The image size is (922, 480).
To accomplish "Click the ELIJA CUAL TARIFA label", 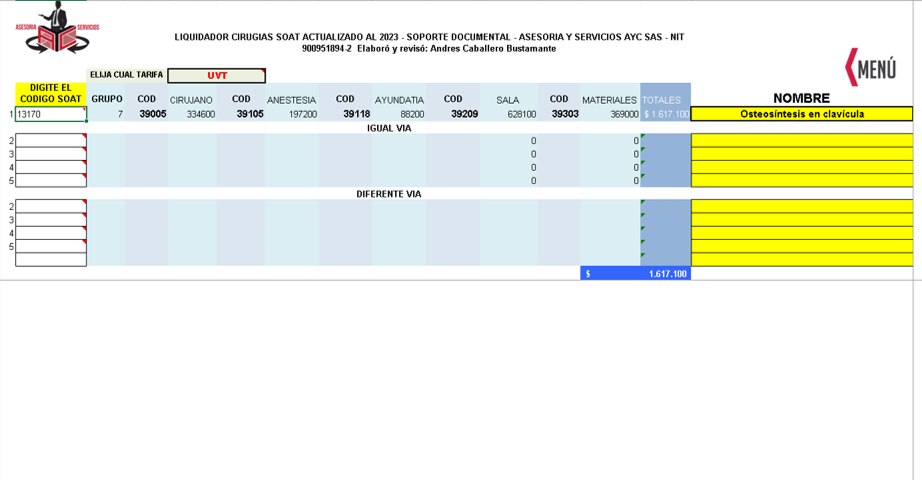I will 126,75.
